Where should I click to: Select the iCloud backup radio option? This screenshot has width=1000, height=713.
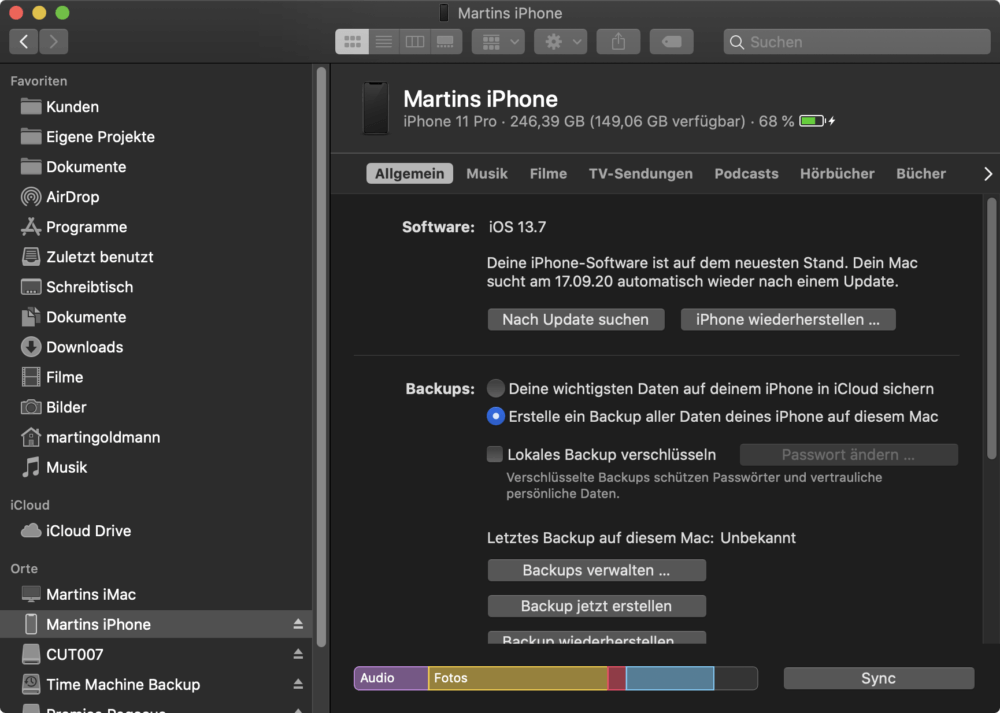coord(496,388)
